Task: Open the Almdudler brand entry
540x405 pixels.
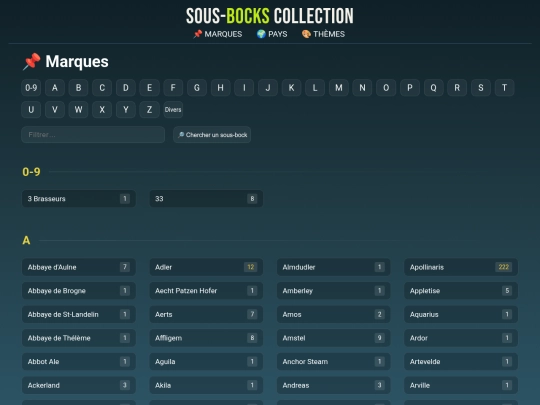Action: 334,267
